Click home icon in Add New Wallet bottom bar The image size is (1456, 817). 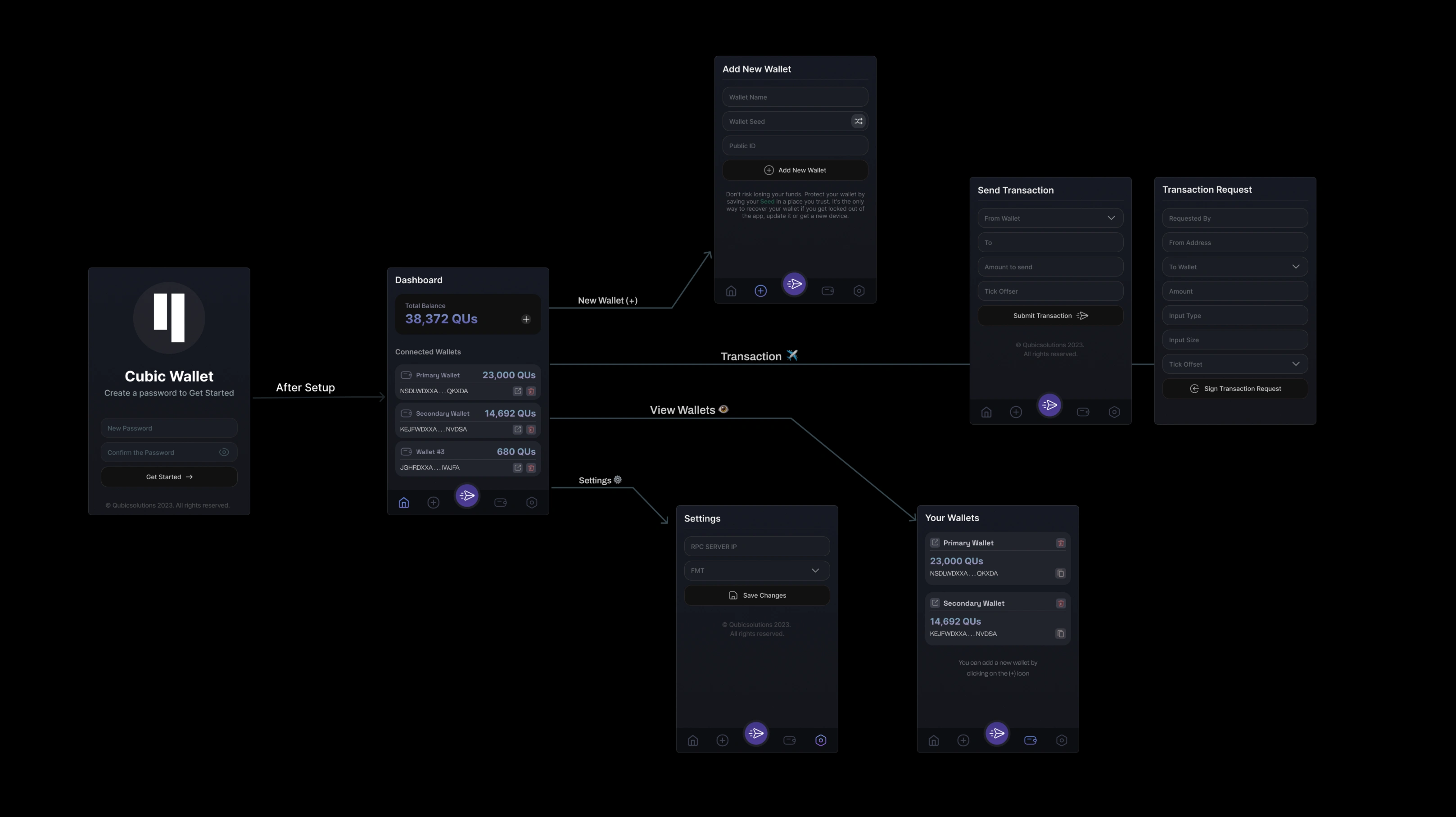732,291
